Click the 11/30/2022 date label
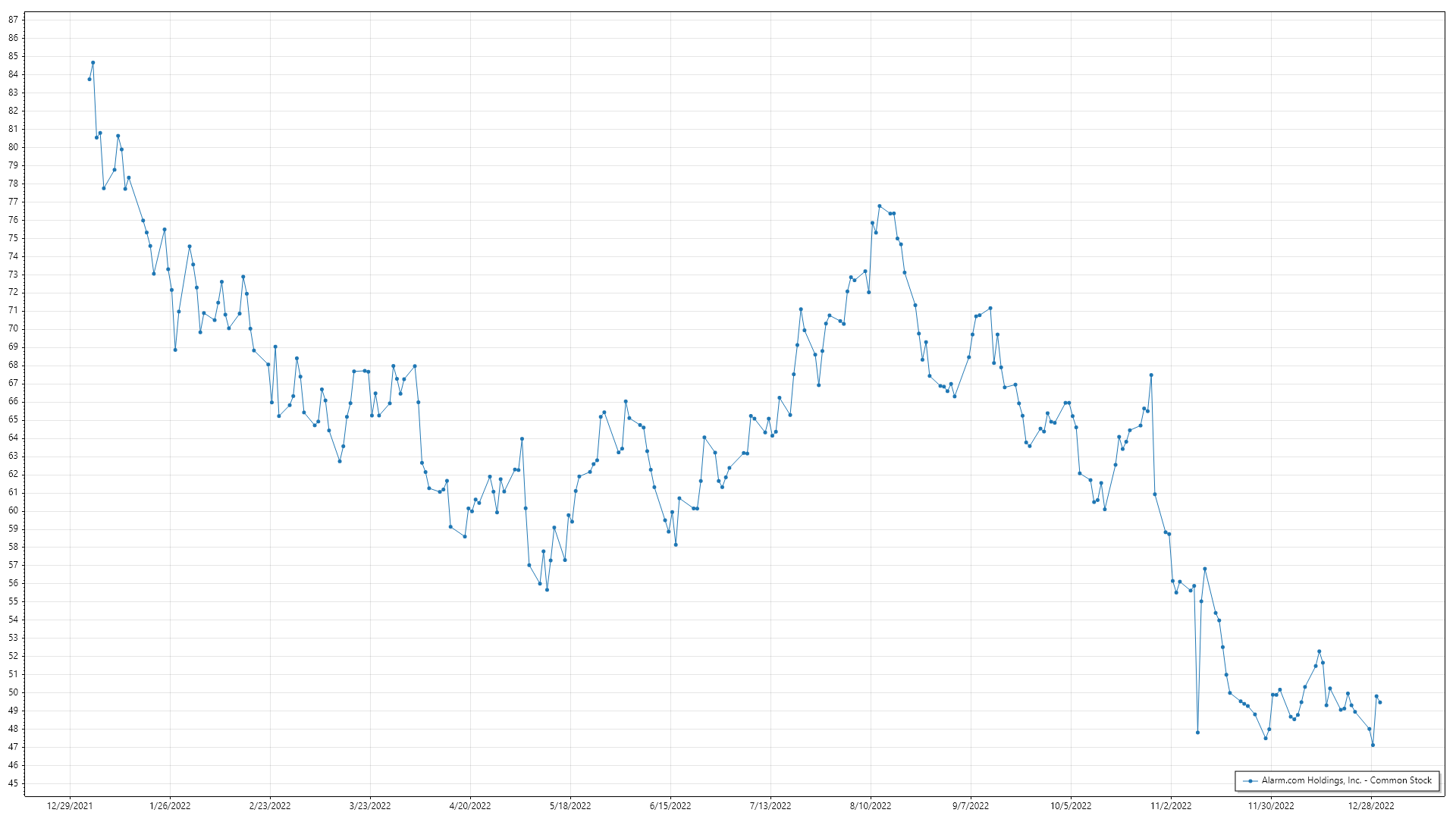 pos(1271,806)
